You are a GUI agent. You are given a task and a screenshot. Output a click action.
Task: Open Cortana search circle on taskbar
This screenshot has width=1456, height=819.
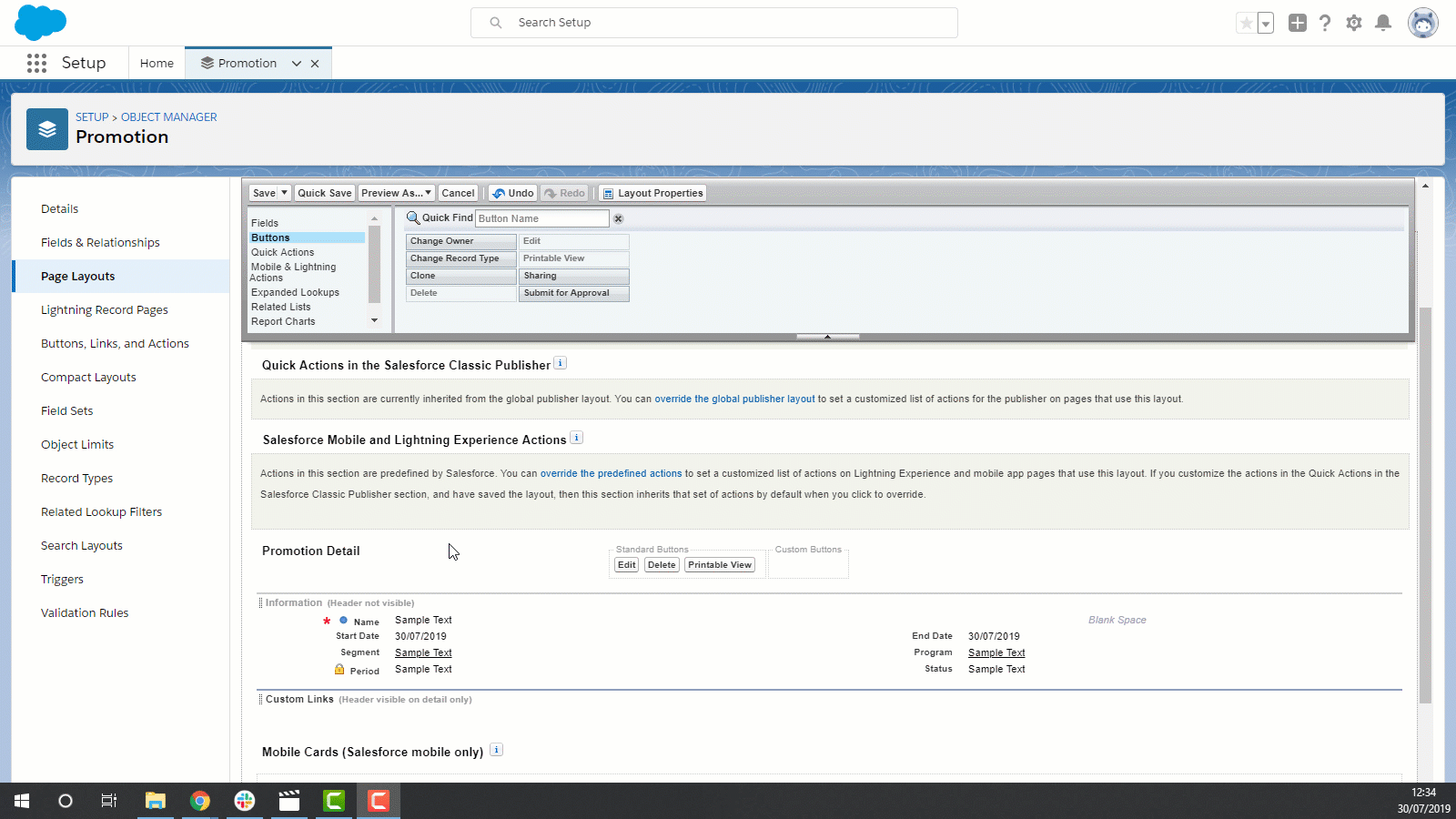[x=66, y=801]
